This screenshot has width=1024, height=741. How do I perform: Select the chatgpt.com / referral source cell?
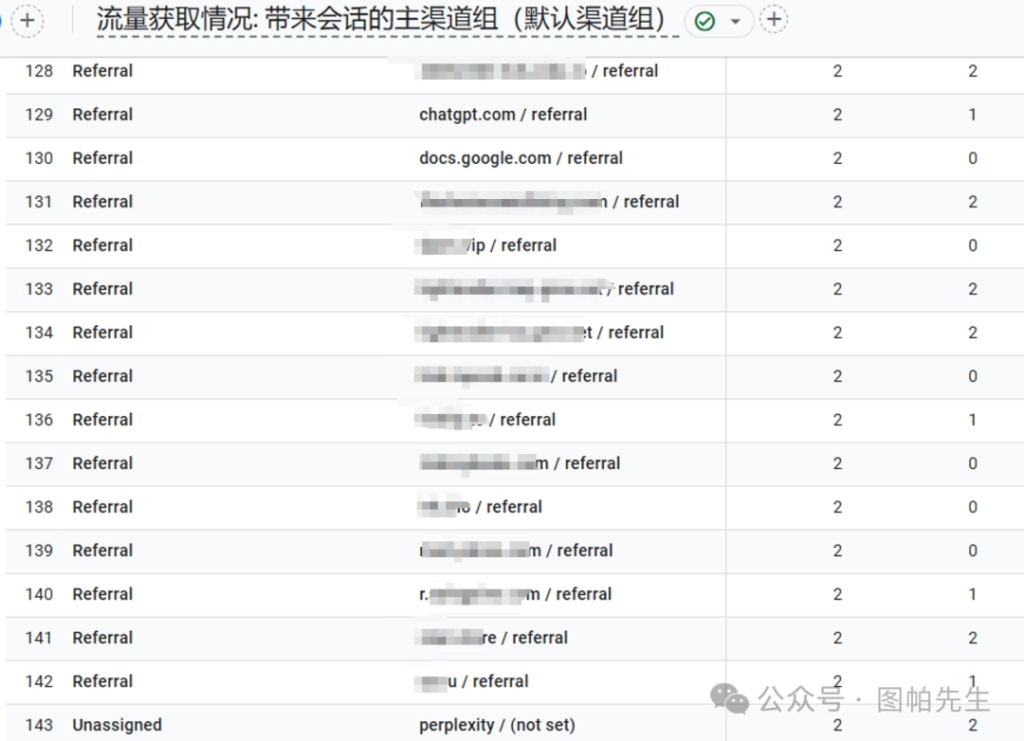pos(503,115)
